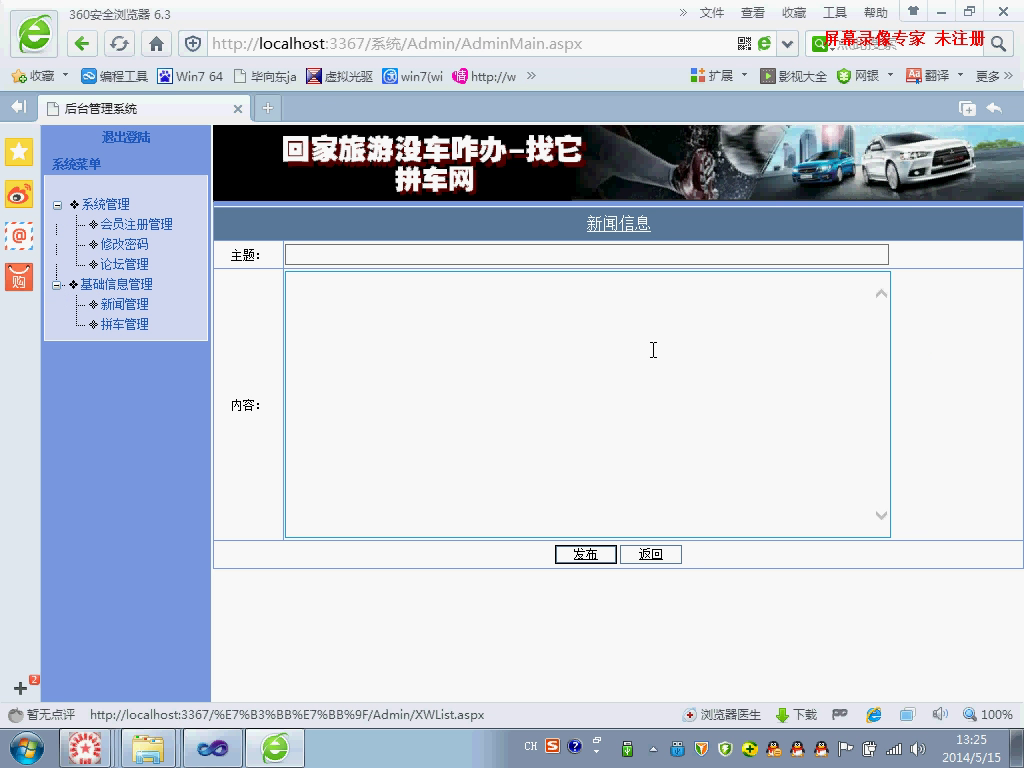This screenshot has height=768, width=1024.
Task: Click the security shield icon in address bar
Action: click(193, 44)
